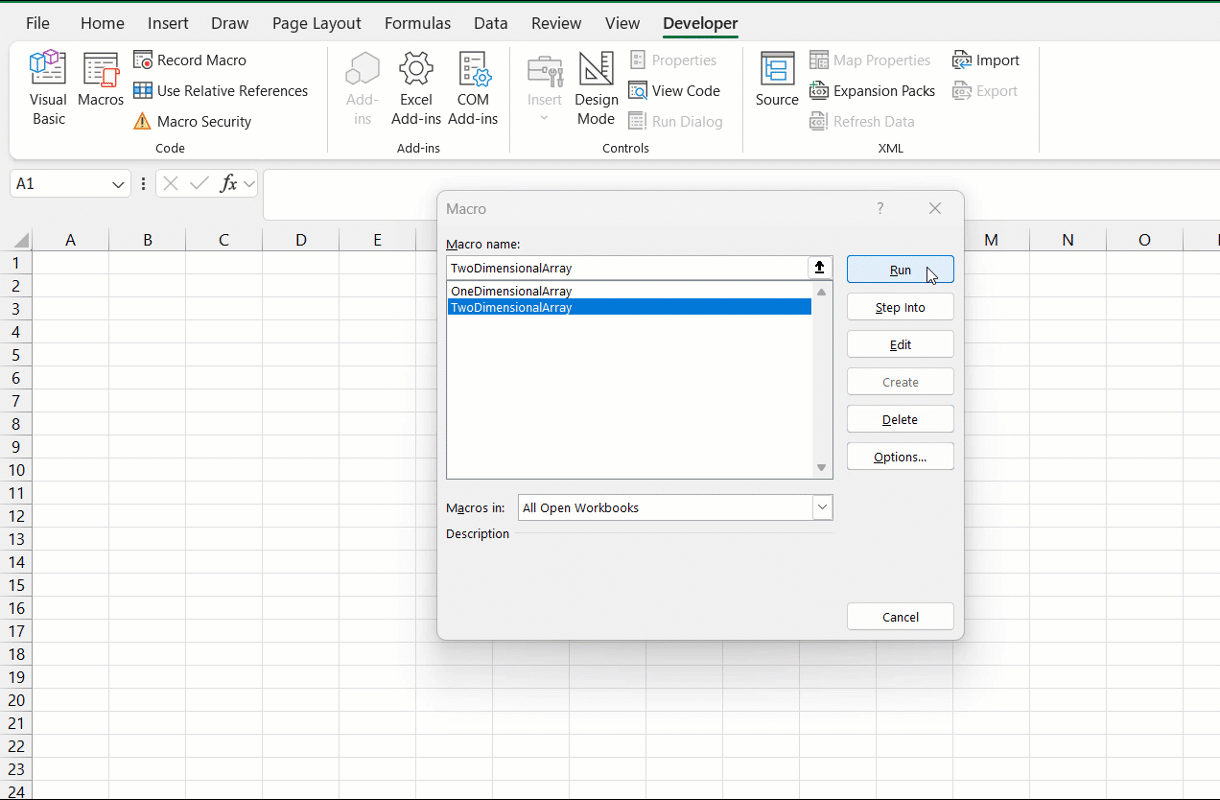This screenshot has height=800, width=1220.
Task: Click View Code in Controls
Action: click(675, 91)
